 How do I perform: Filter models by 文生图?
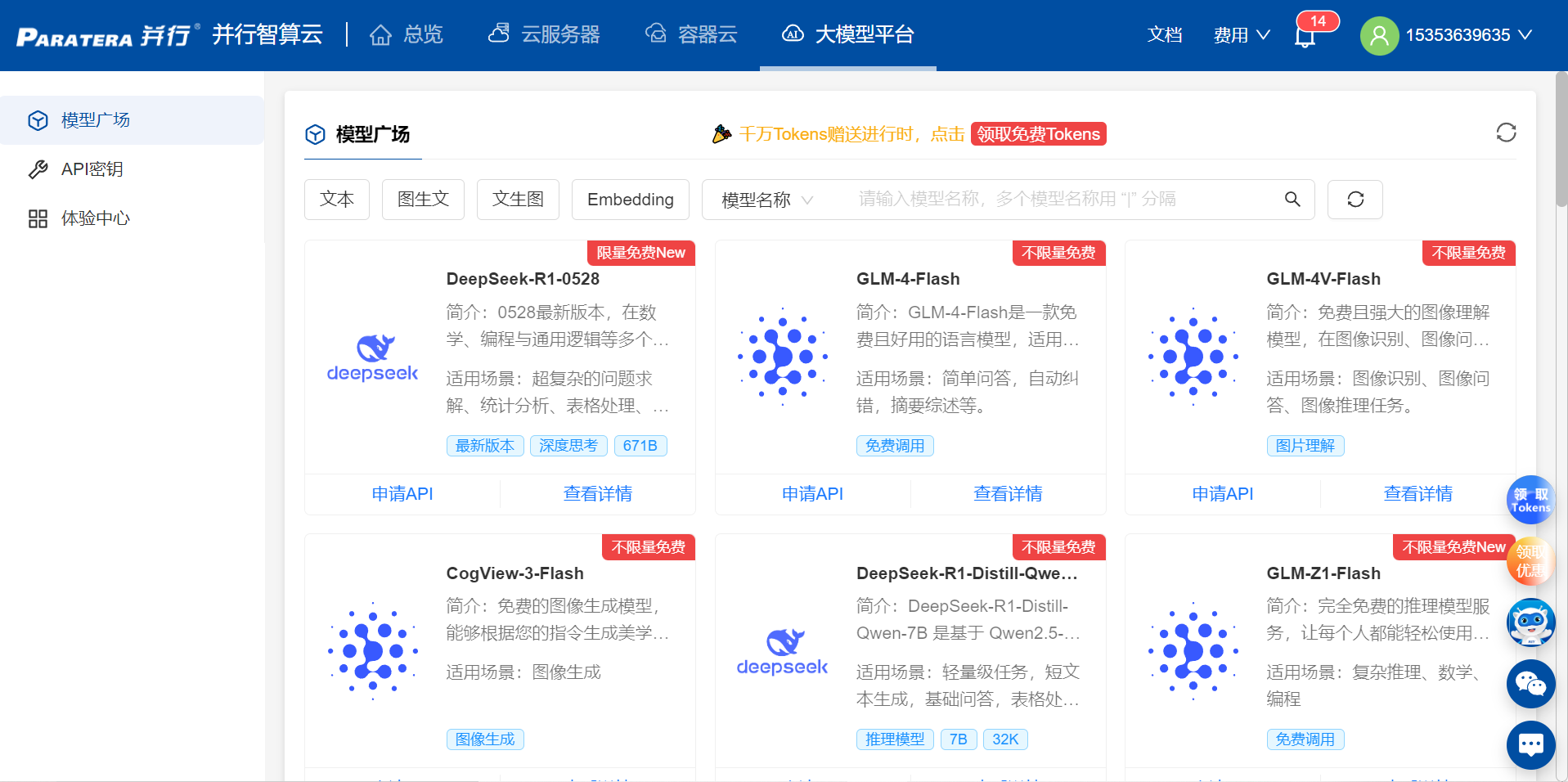518,200
